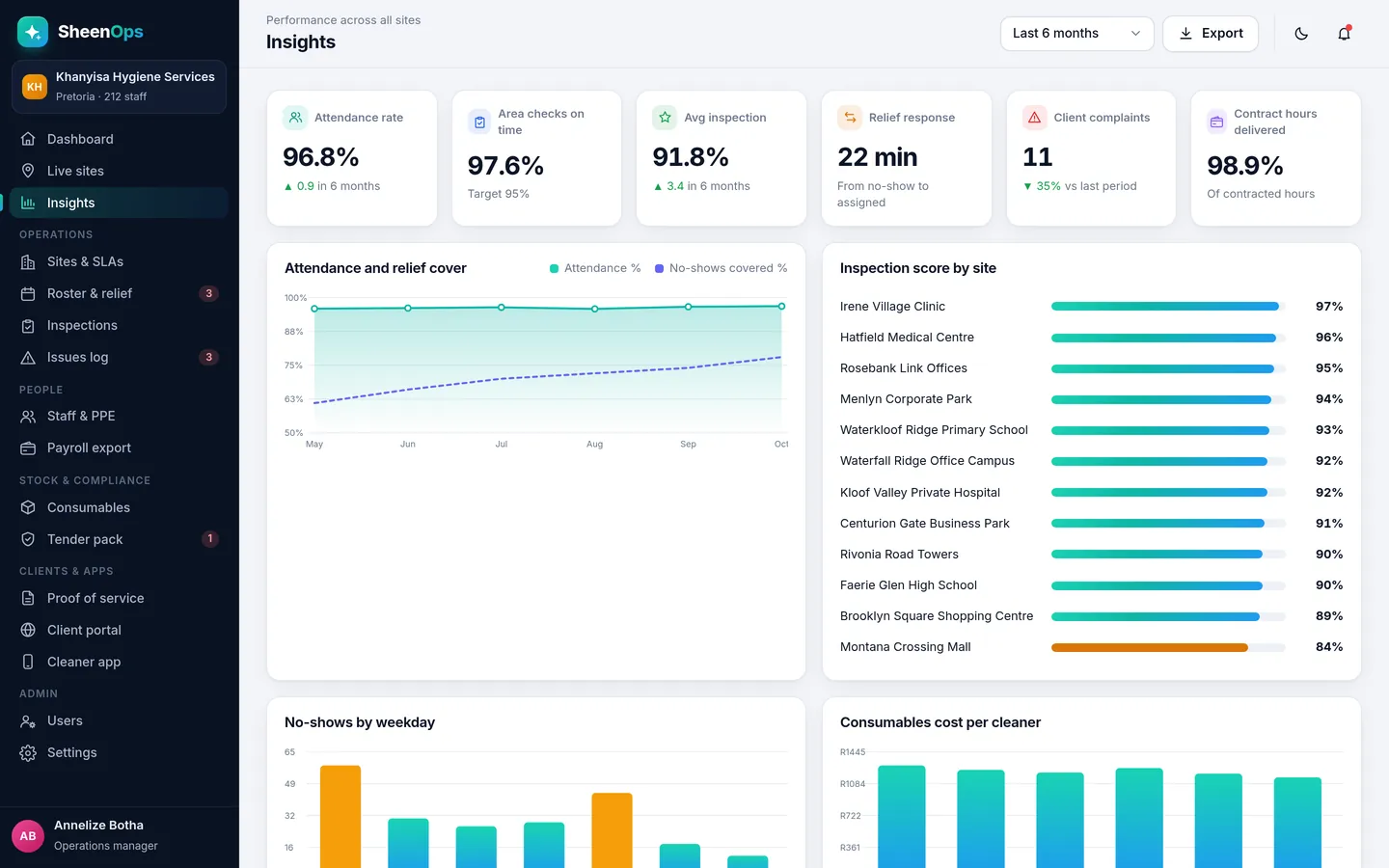The height and width of the screenshot is (868, 1389).
Task: Click the Issues log warning icon
Action: click(x=28, y=357)
